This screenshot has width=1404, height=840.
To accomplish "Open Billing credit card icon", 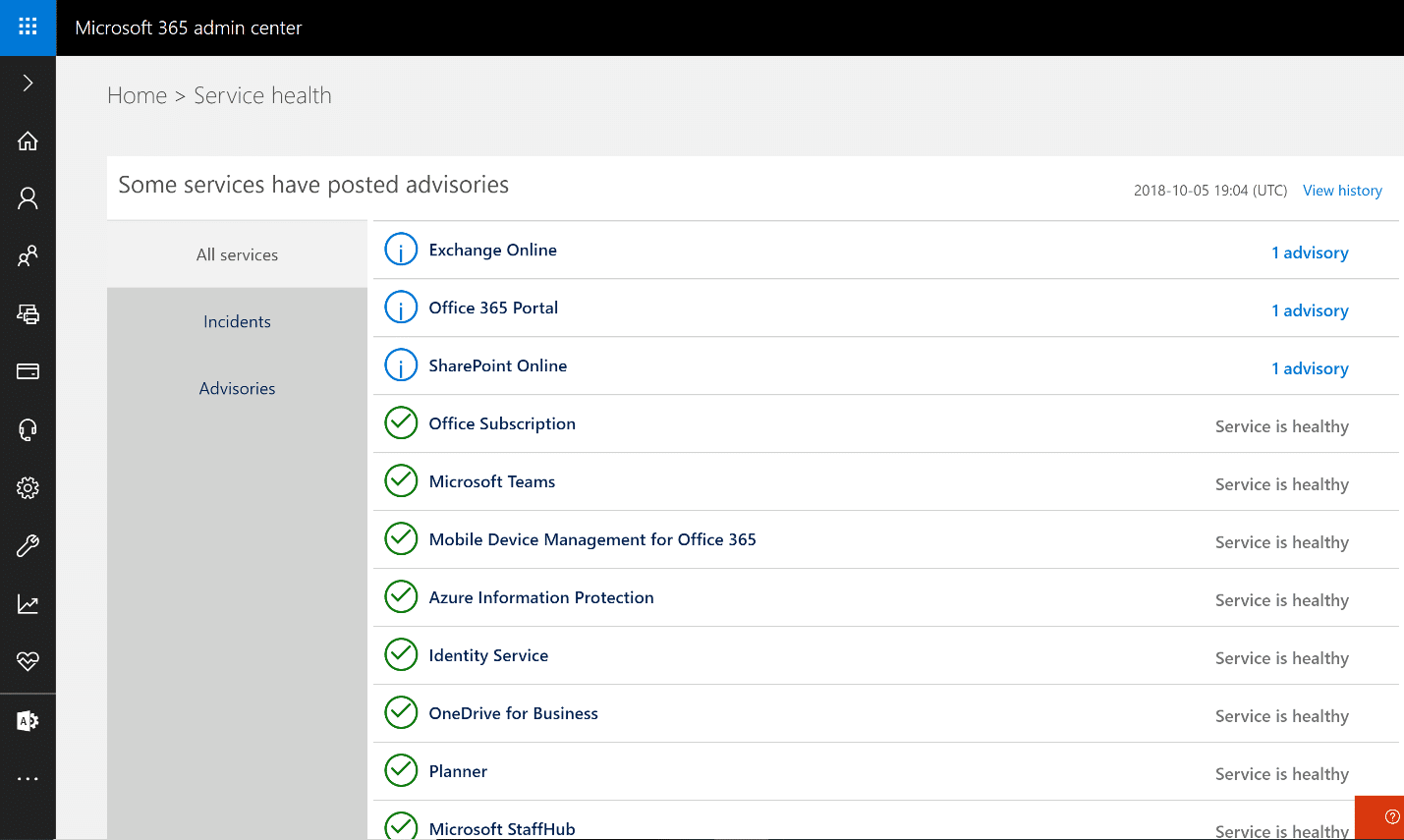I will tap(28, 371).
